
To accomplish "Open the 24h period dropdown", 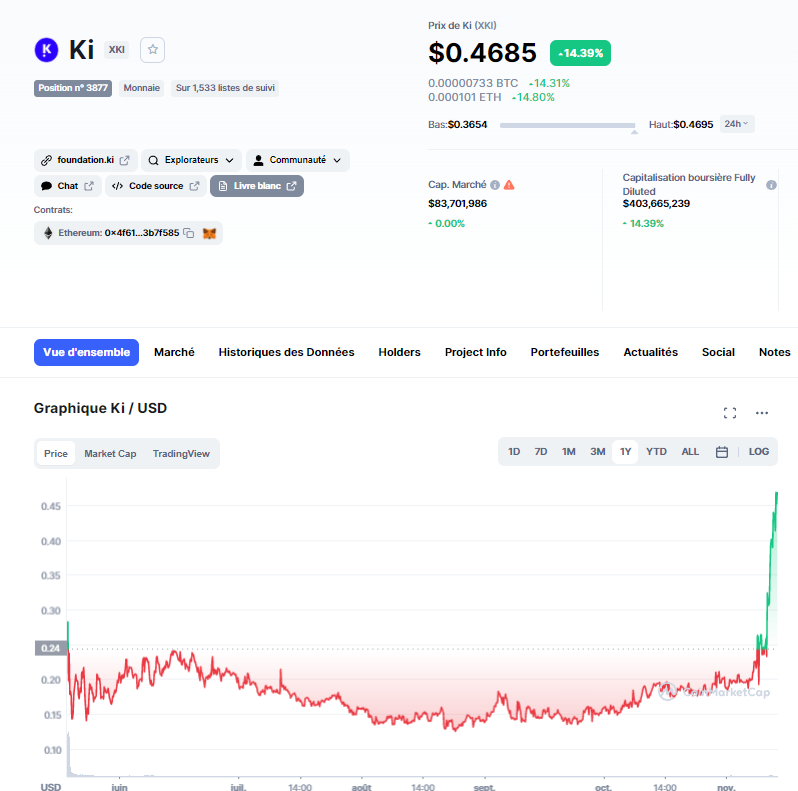I will (x=737, y=124).
